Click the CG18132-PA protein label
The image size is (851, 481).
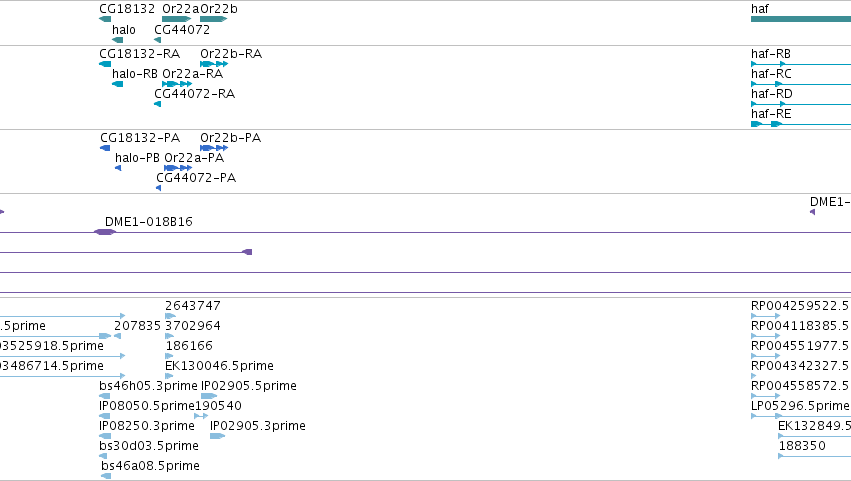click(x=140, y=138)
